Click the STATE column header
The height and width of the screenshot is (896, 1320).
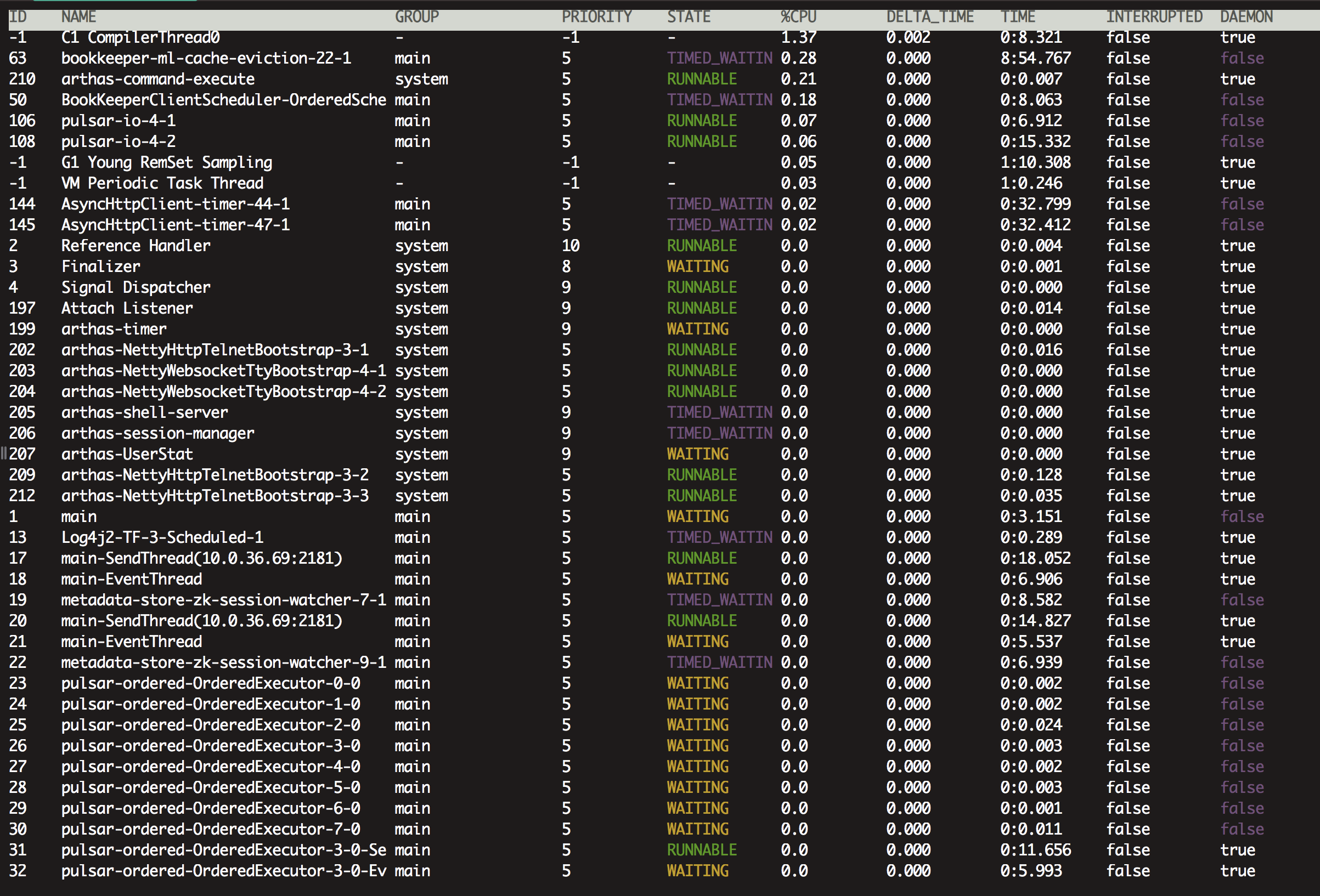(x=689, y=17)
